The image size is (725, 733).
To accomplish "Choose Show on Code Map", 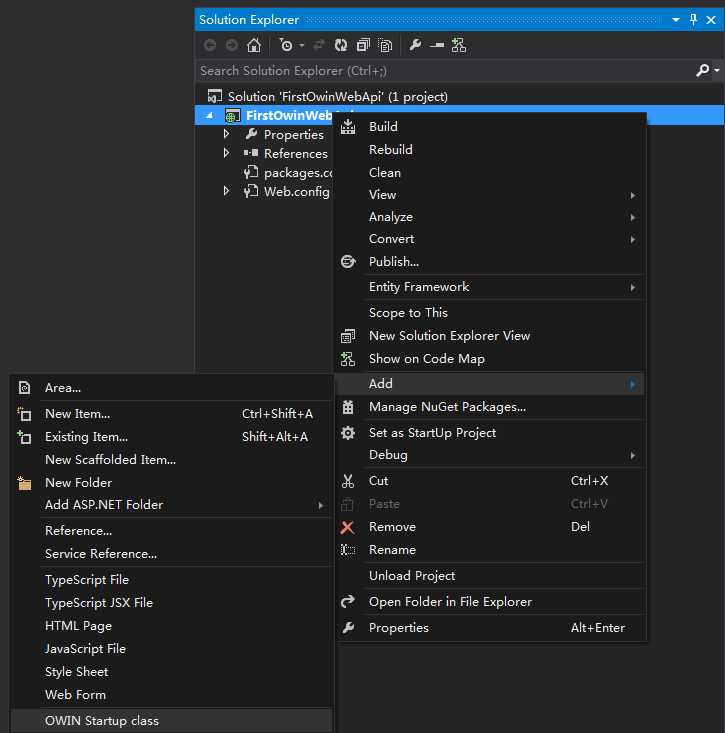I will (x=490, y=359).
